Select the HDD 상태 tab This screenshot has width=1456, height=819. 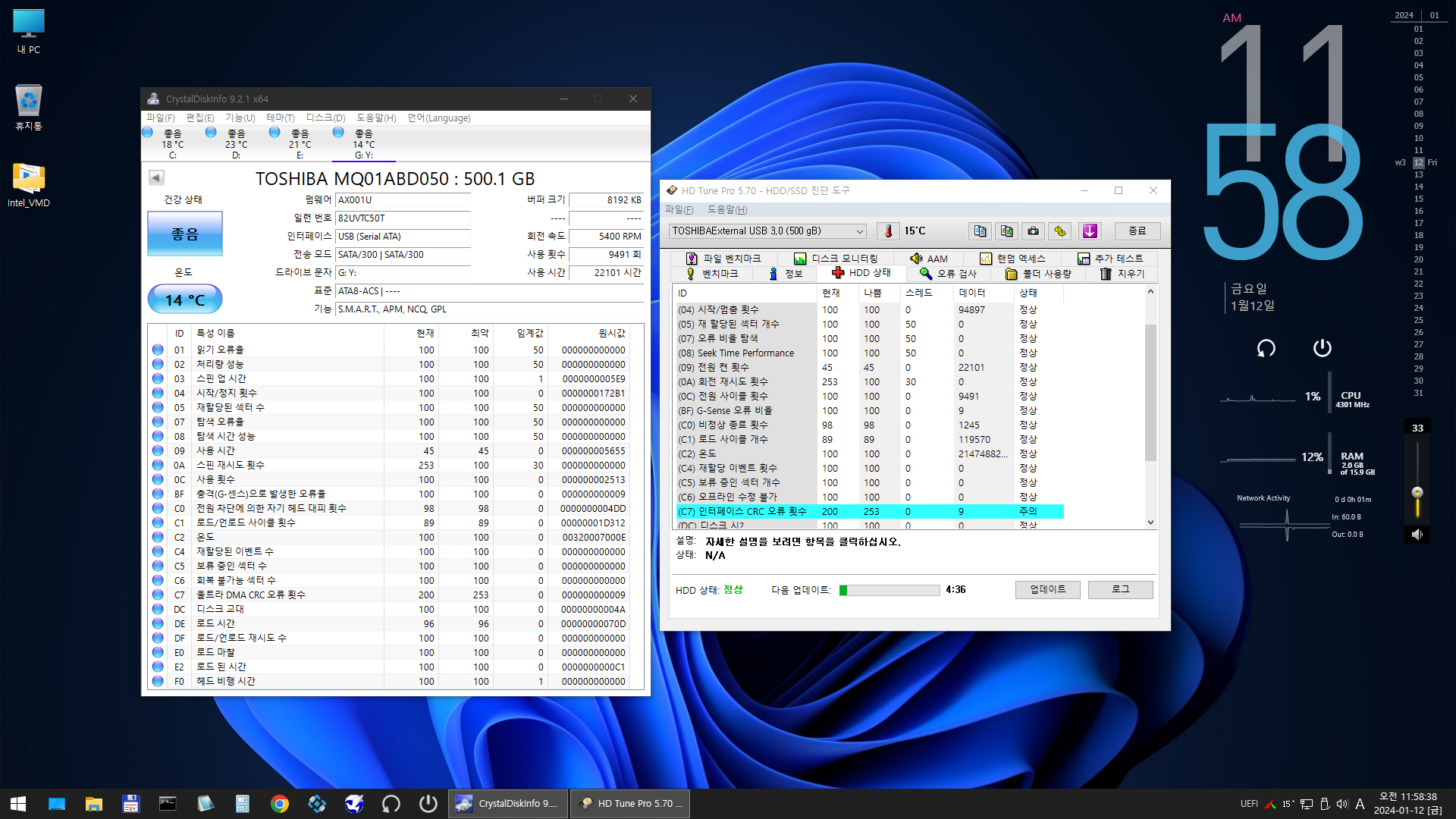[x=861, y=273]
